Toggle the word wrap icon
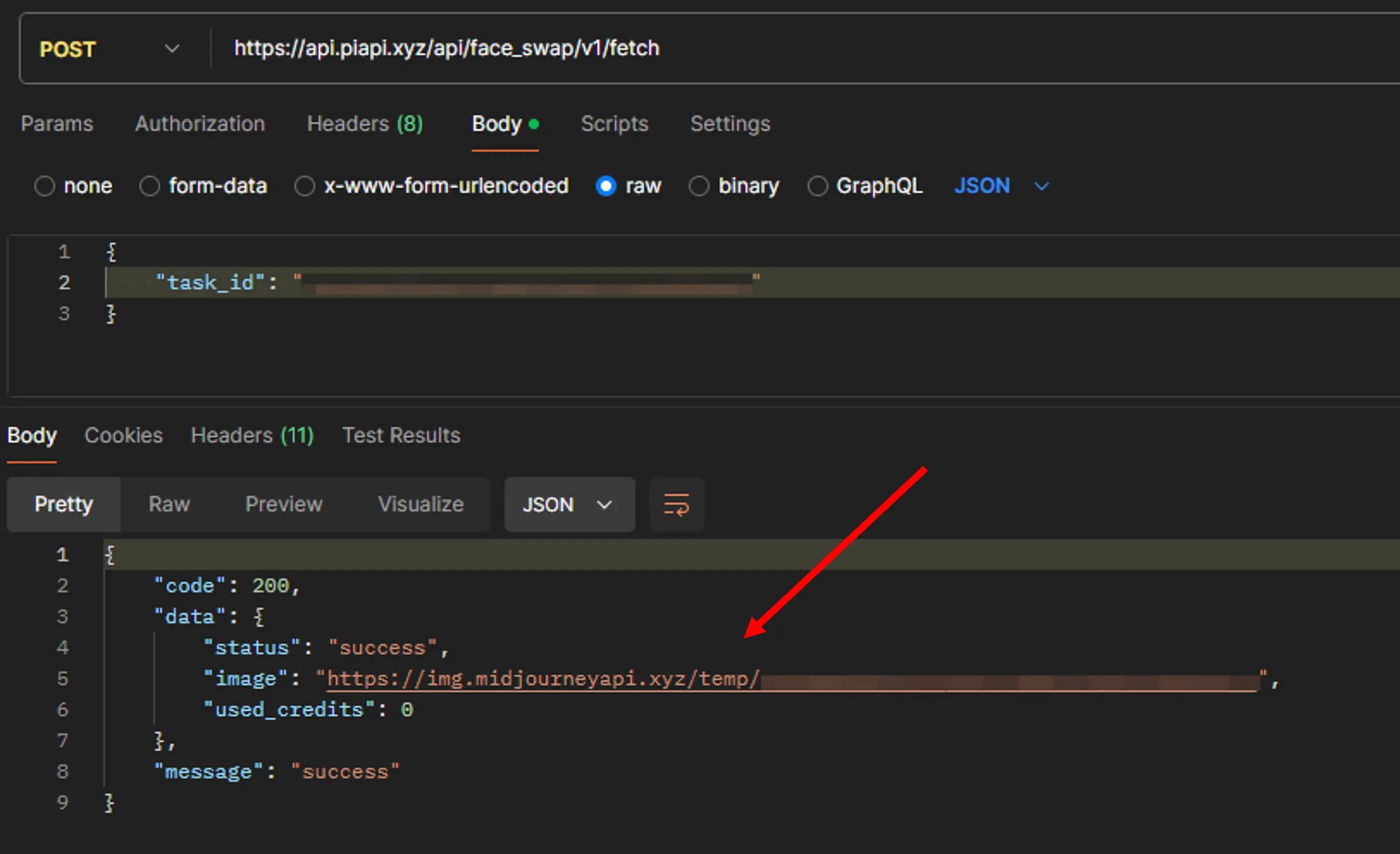Screen dimensions: 1400x854 click(x=676, y=504)
